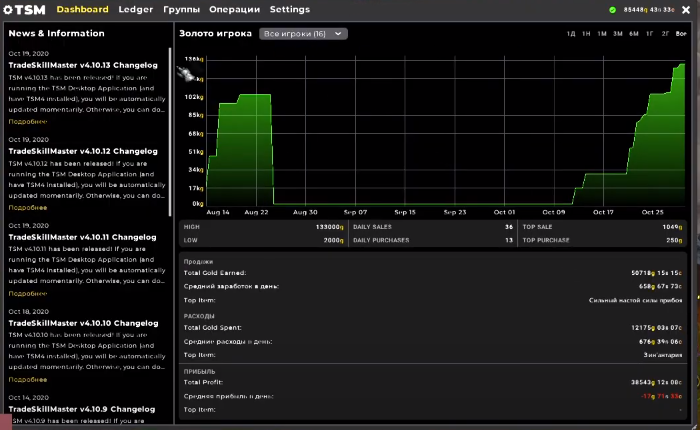Viewport: 700px width, 430px height.
Task: Click the 102kg label on graph y-axis
Action: click(x=194, y=97)
